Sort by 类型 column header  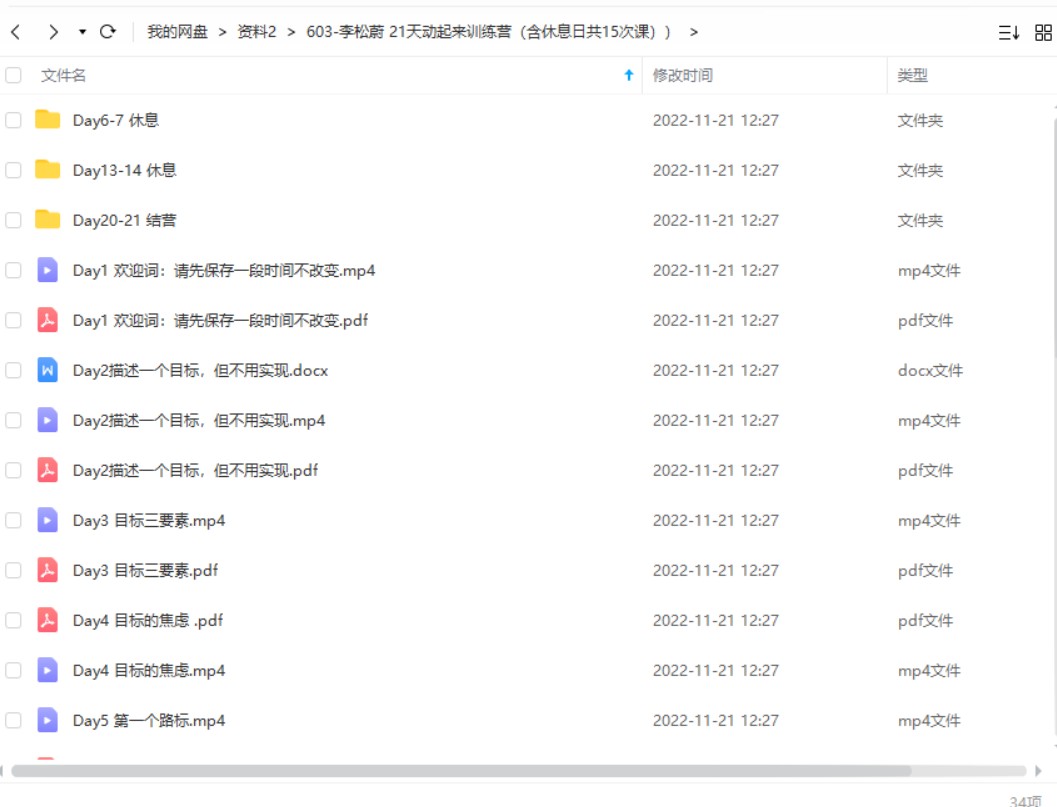913,75
